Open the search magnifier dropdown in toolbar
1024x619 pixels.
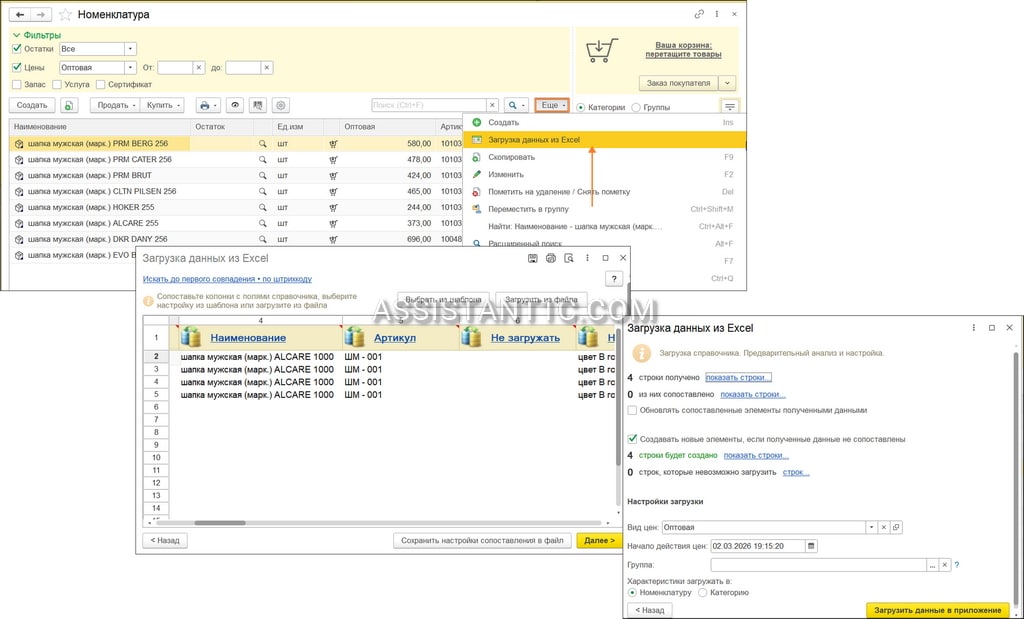517,105
